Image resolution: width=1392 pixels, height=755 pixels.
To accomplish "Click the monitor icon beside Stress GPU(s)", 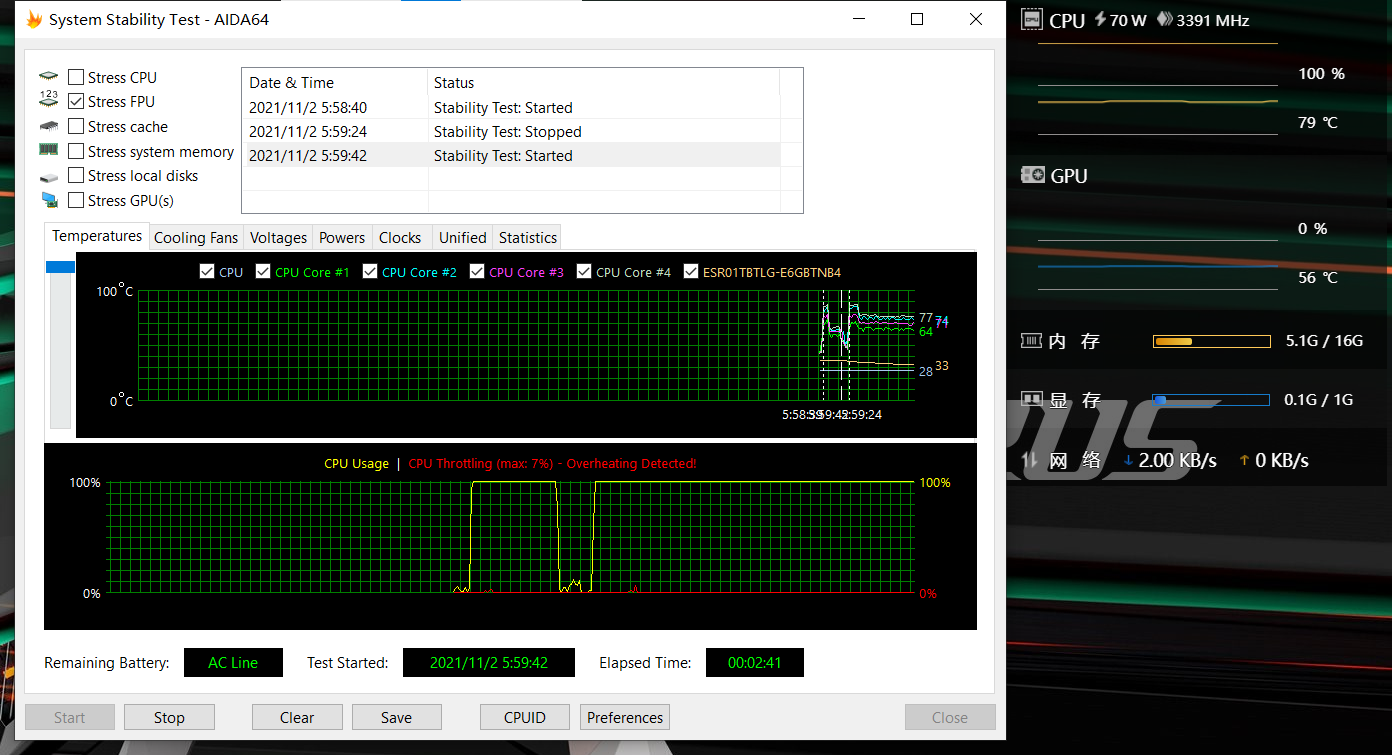I will point(49,200).
